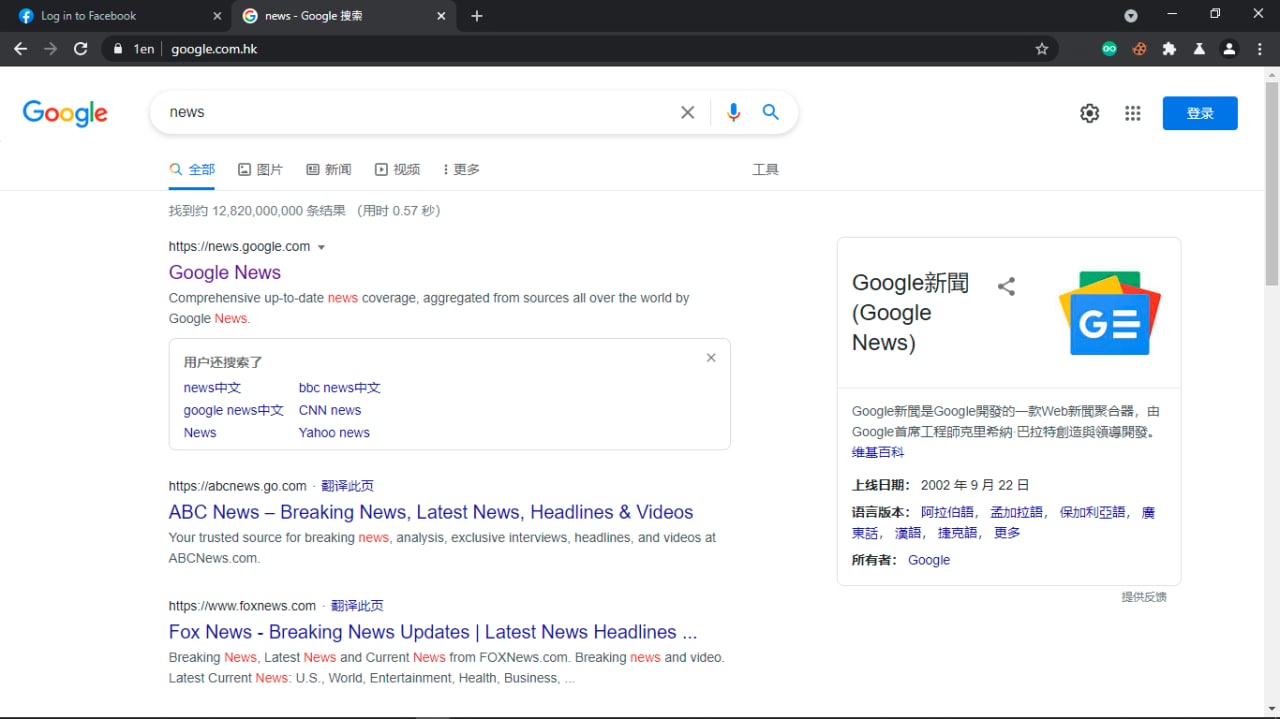Click the bbc news中文 related search
Screen dimensions: 1280x719
(340, 388)
